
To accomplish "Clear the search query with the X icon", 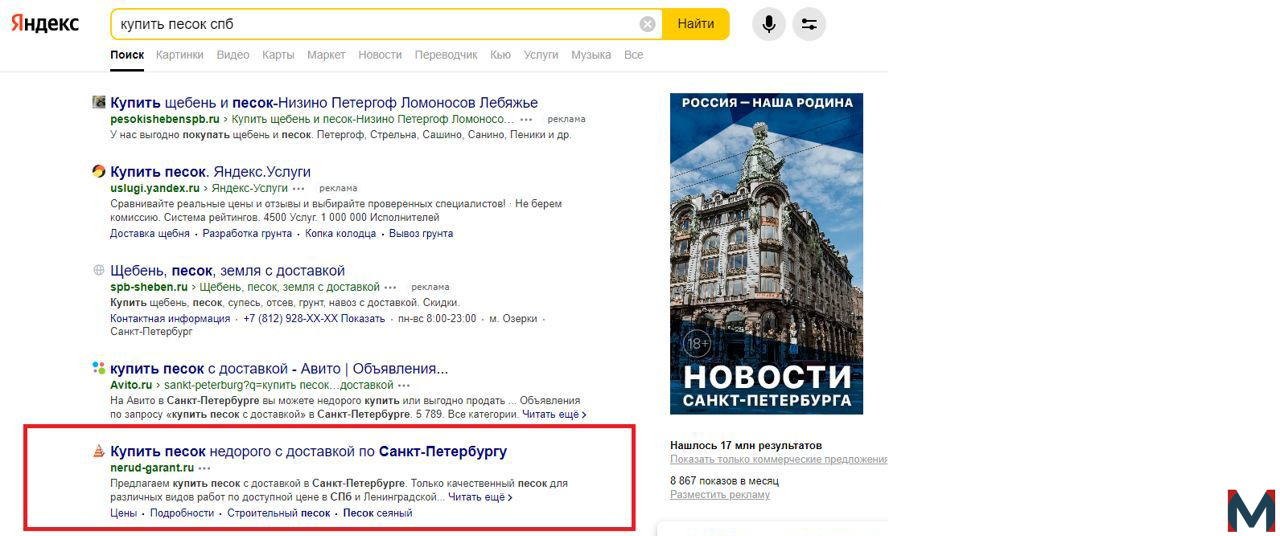I will tap(648, 24).
